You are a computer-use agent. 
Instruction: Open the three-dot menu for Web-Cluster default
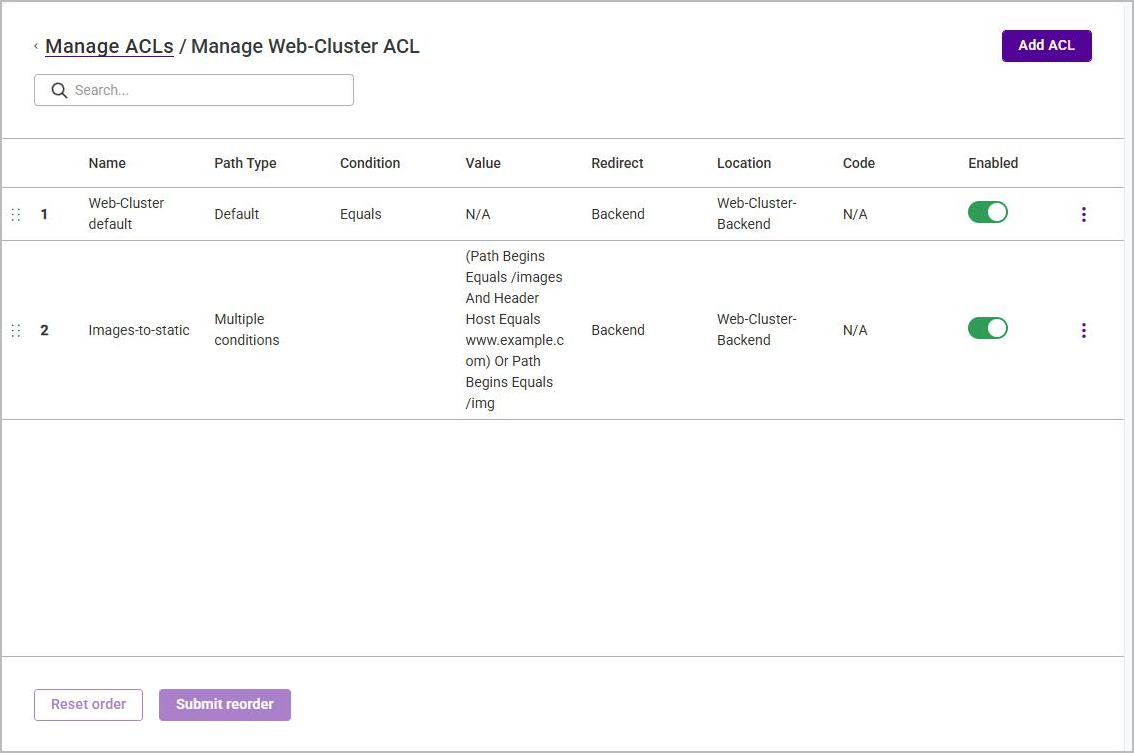[x=1083, y=214]
